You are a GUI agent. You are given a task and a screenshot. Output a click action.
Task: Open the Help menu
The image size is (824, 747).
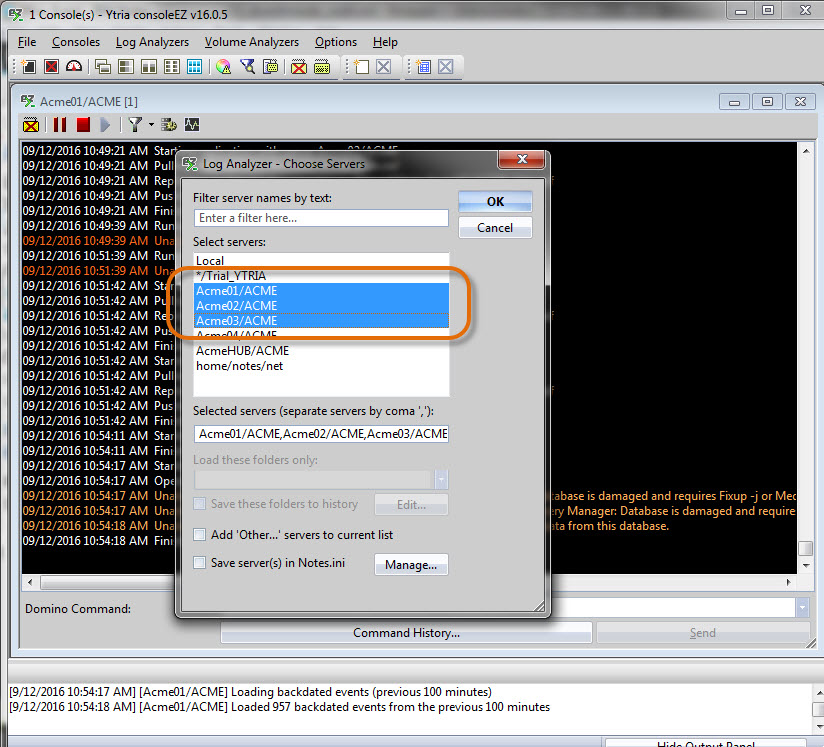(x=385, y=42)
